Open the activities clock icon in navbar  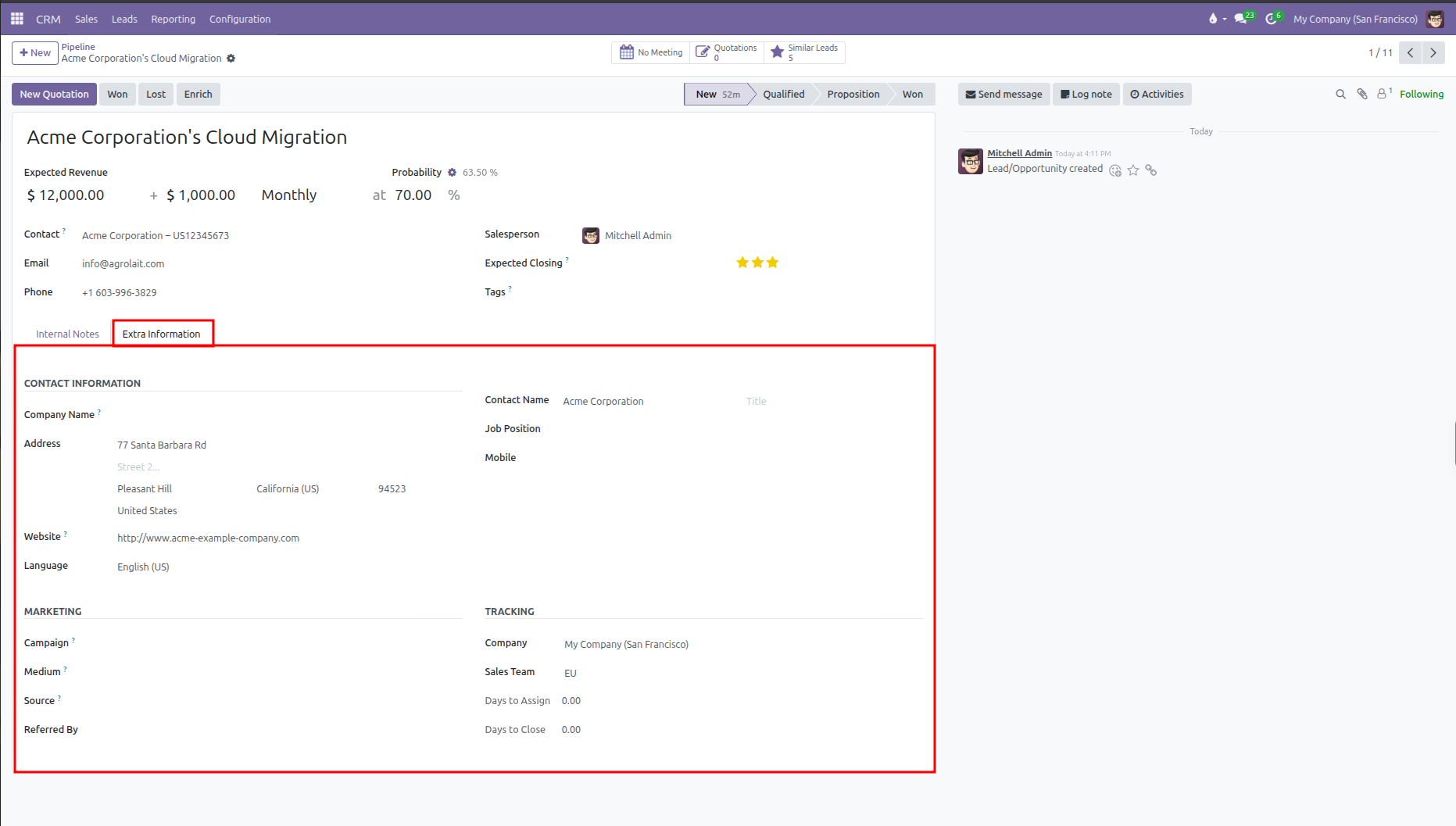tap(1274, 18)
